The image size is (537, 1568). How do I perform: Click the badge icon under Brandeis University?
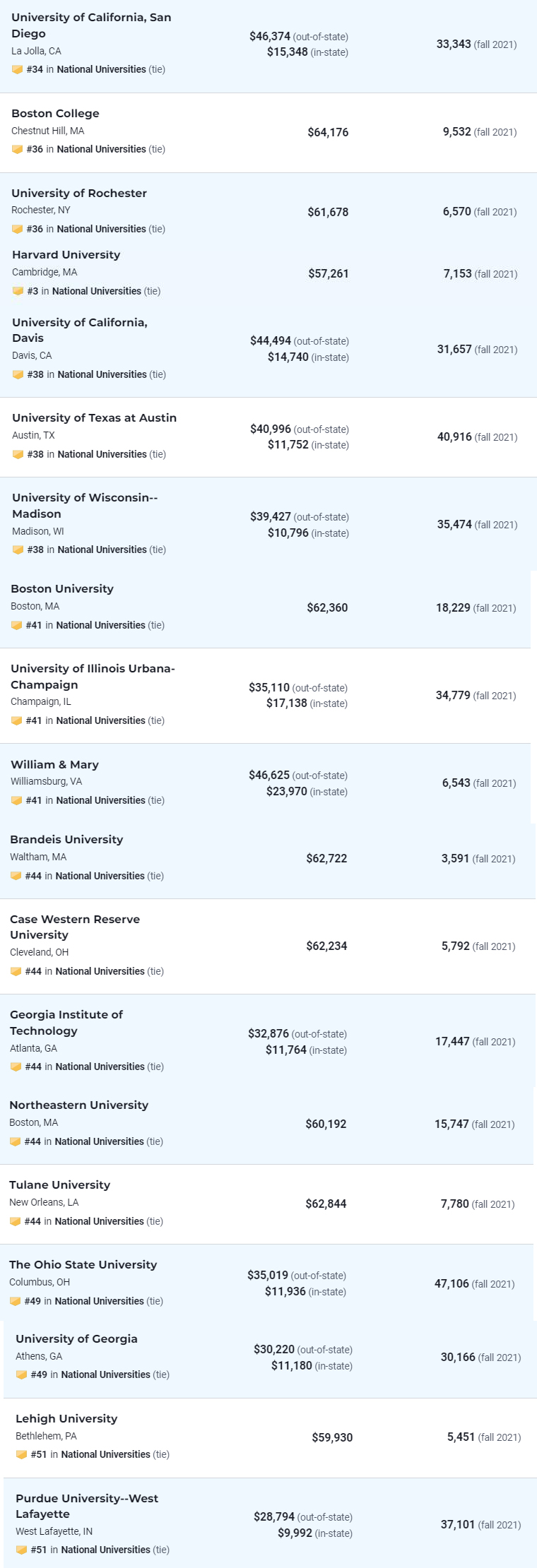(16, 876)
